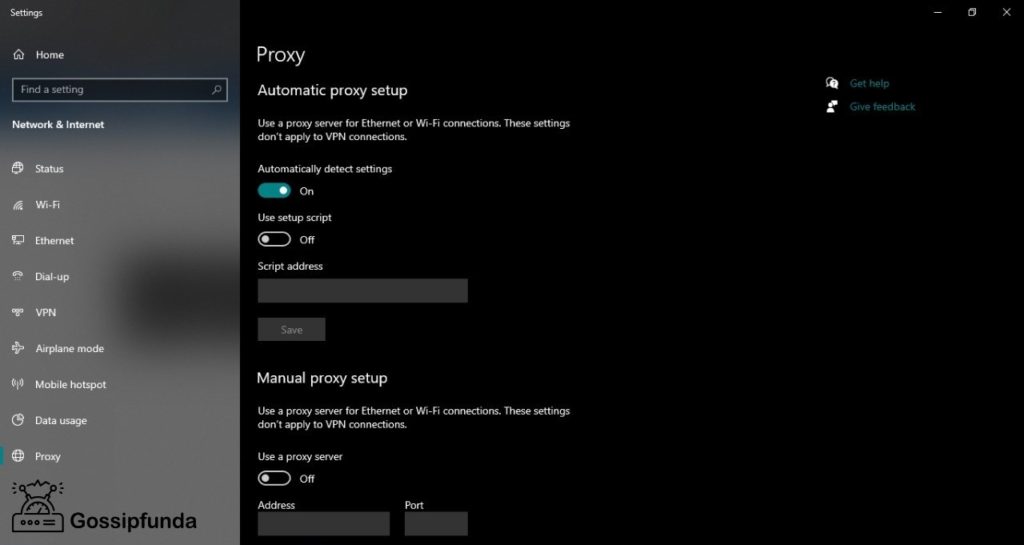
Task: Click the Dial-up icon
Action: (18, 276)
